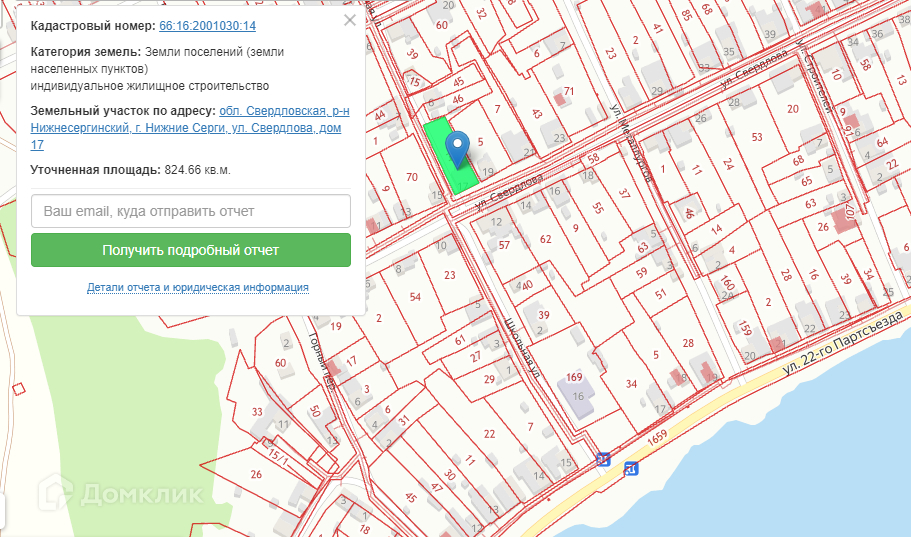This screenshot has width=911, height=537.
Task: Click the red building beside label 107
Action: pos(843,221)
